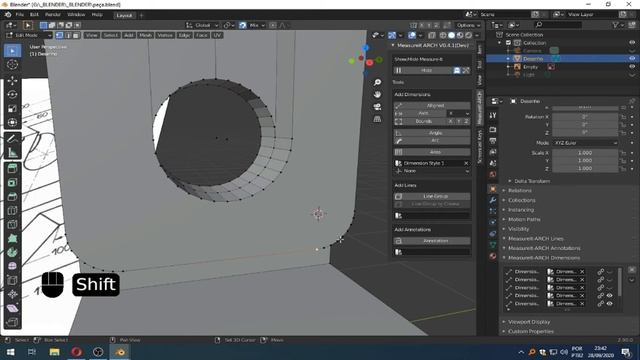
Task: Open the Render menu
Action: tap(53, 15)
